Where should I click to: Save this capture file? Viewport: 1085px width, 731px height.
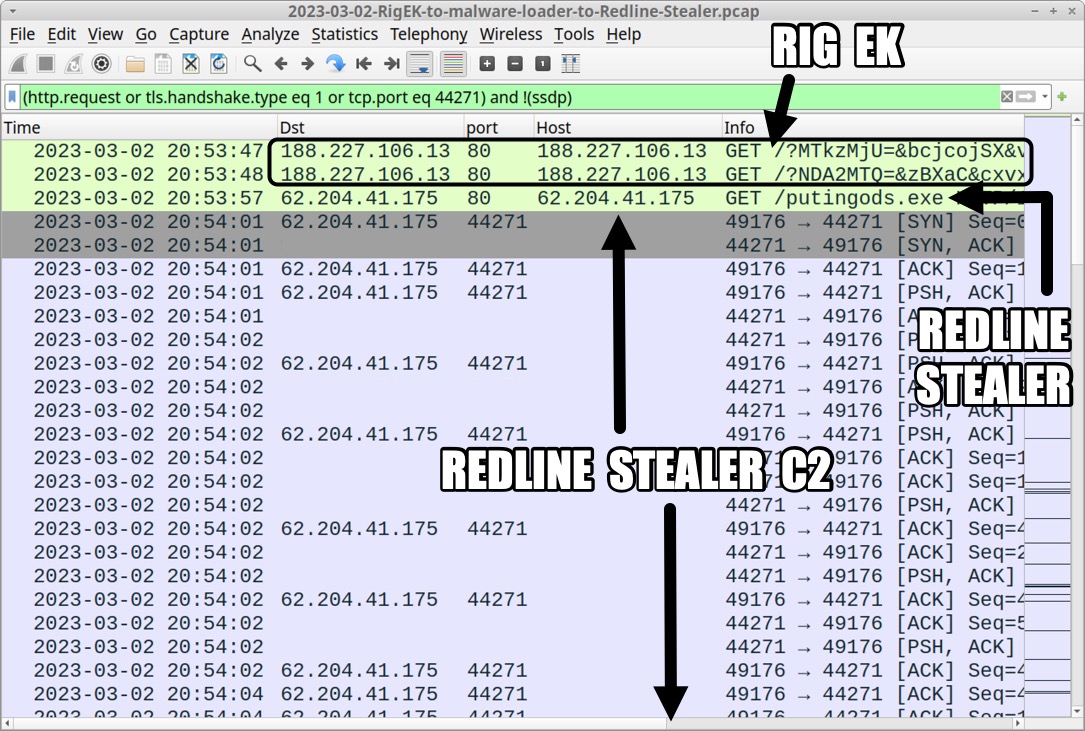click(163, 64)
